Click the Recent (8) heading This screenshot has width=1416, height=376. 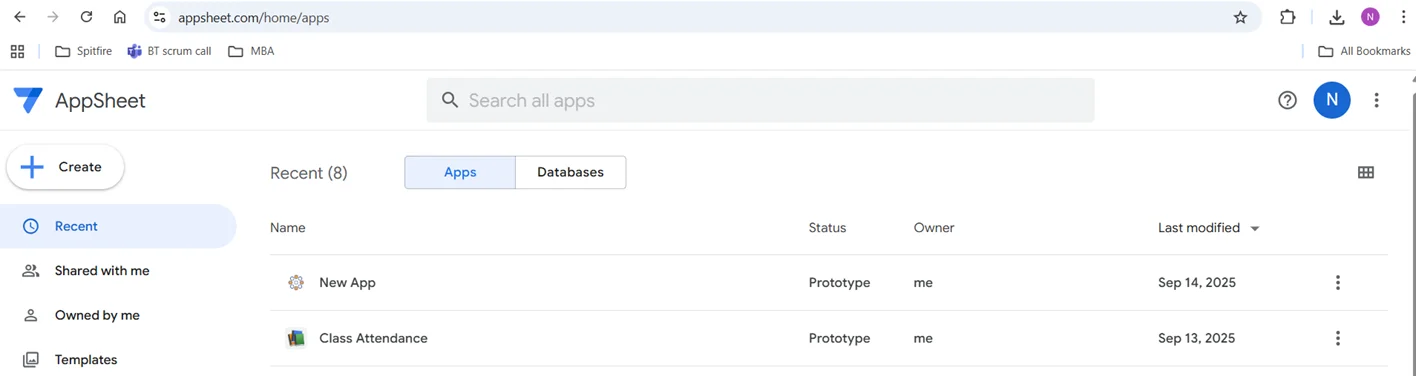click(x=309, y=173)
